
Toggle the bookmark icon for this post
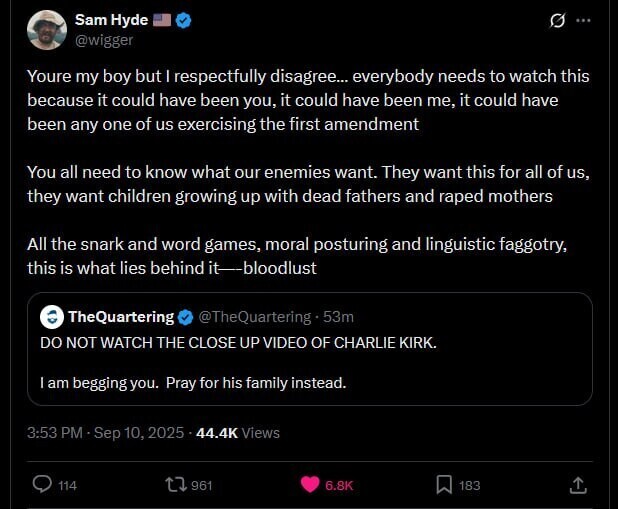[443, 484]
